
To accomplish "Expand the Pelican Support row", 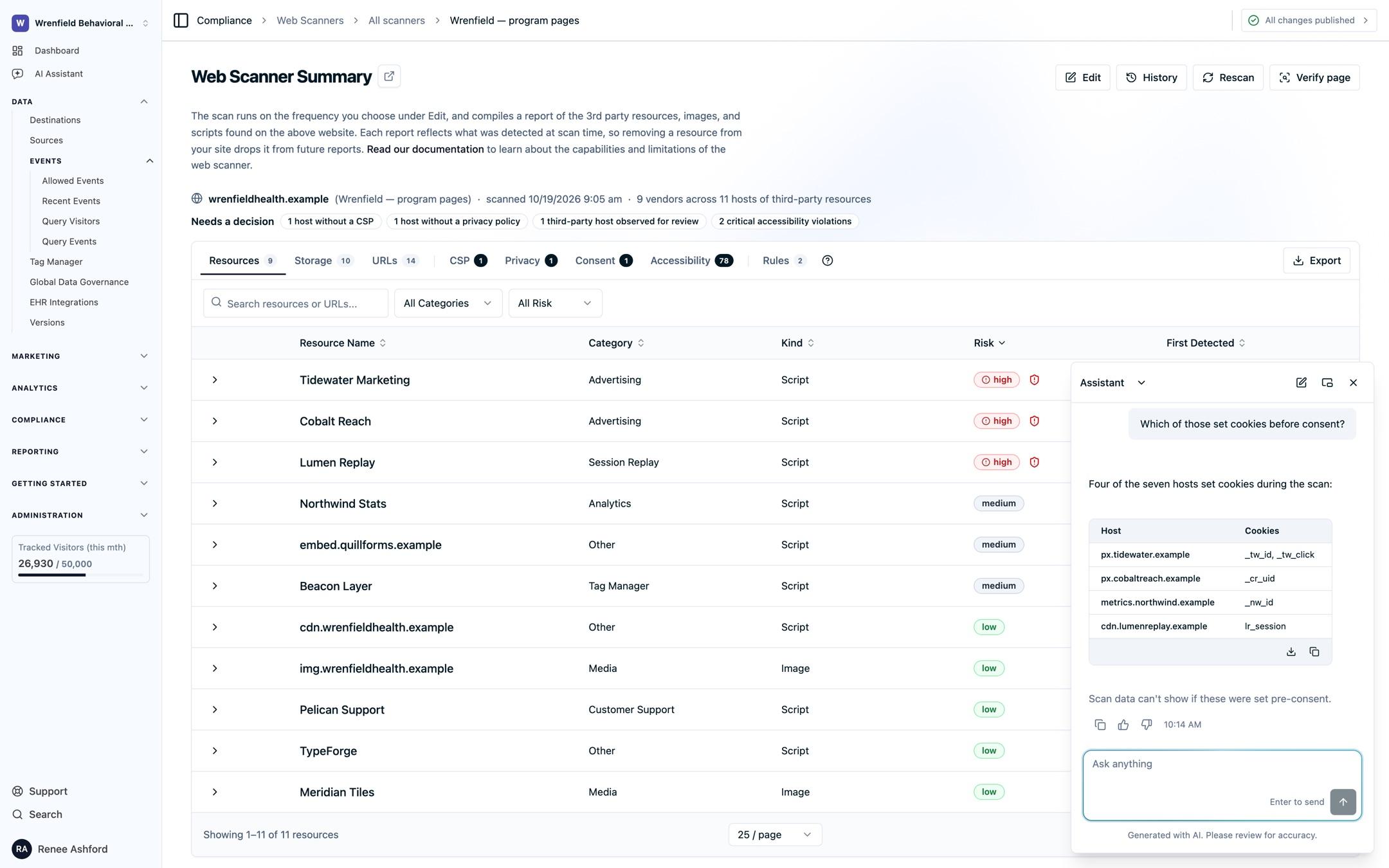I will [x=215, y=710].
